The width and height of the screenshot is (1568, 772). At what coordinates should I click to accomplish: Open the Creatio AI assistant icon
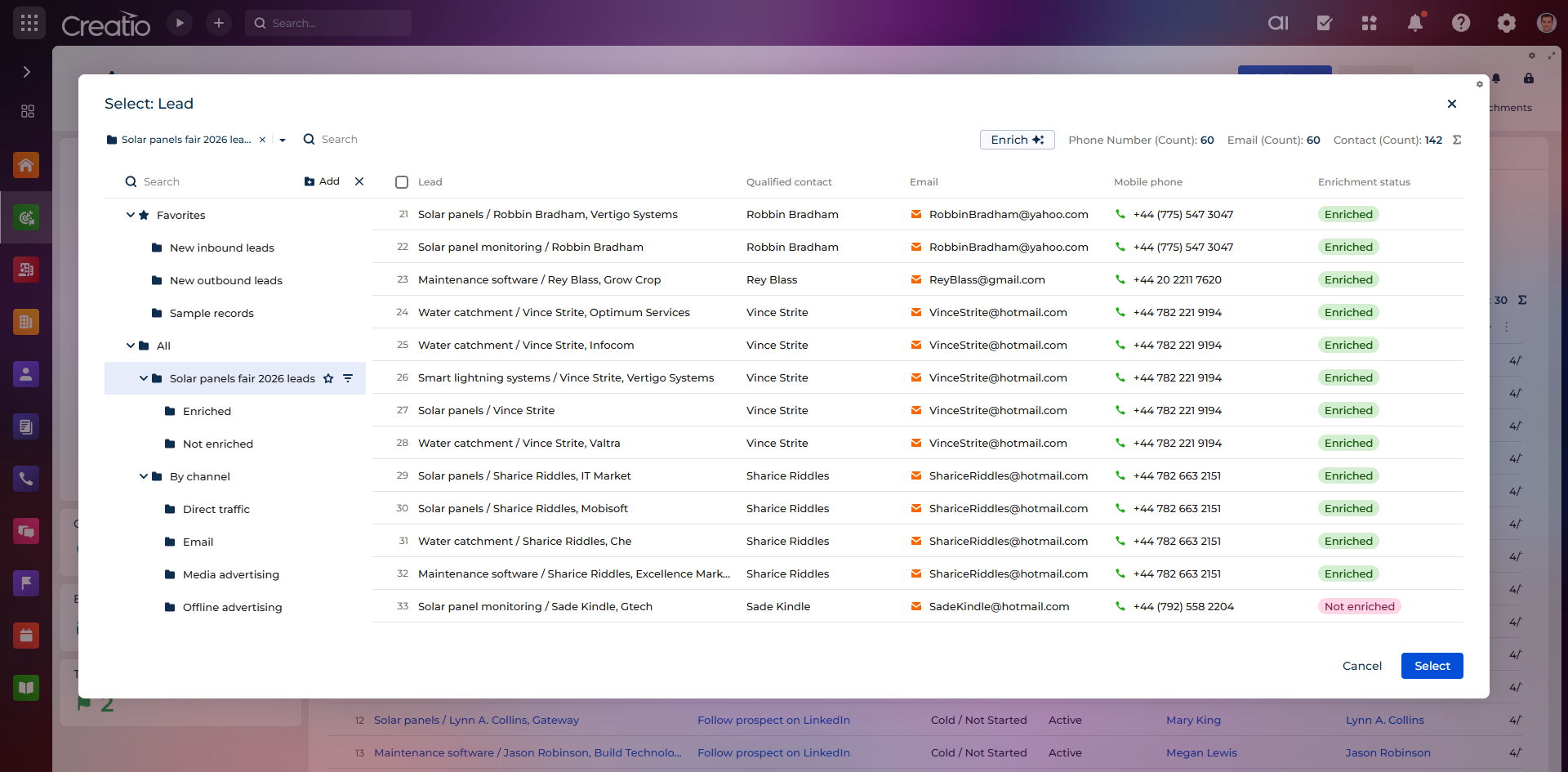(1278, 23)
